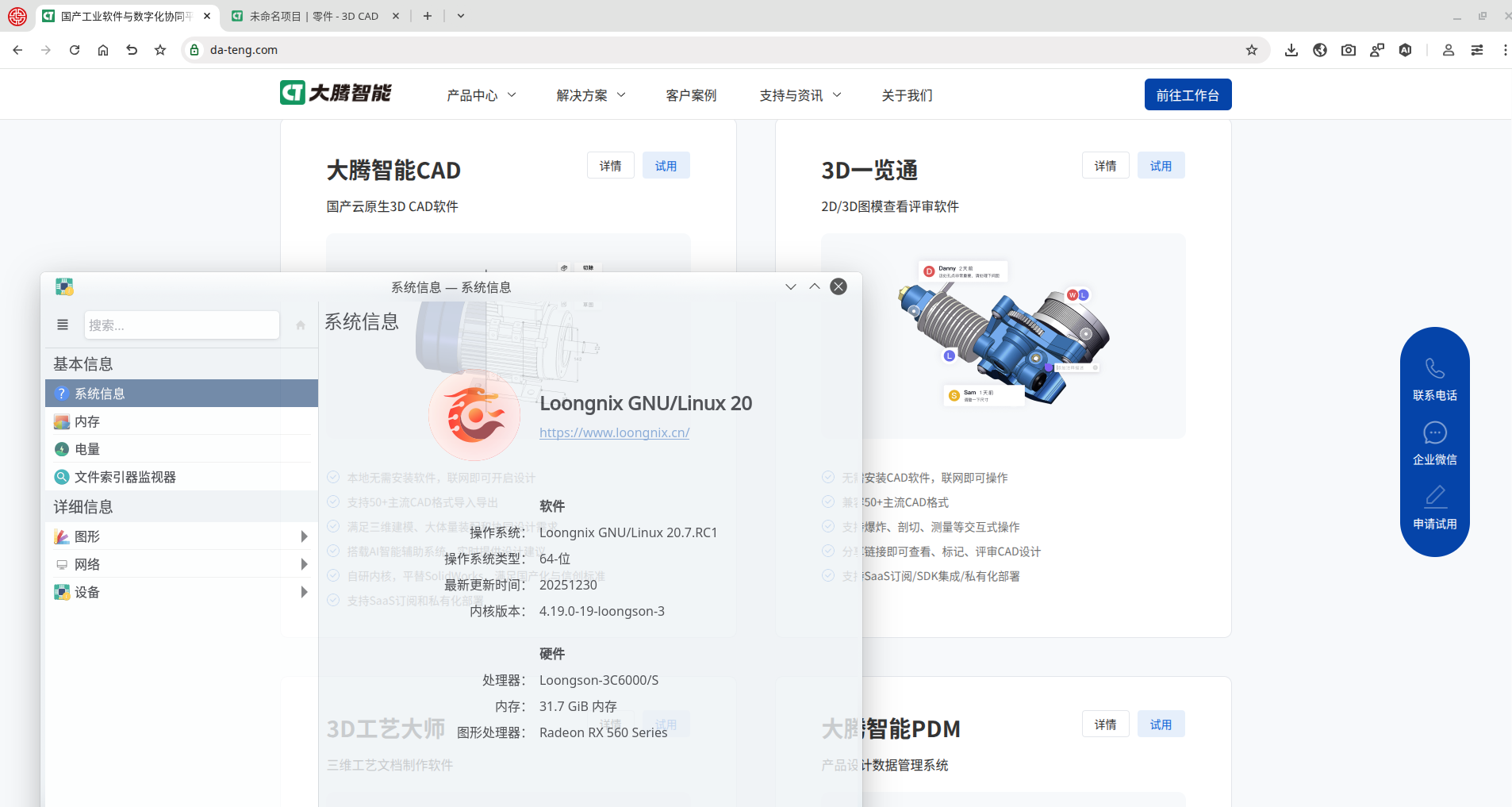This screenshot has height=807, width=1512.
Task: Click the text 'Loongnix GNU/Linux 20.7.RC1'
Action: tap(628, 532)
